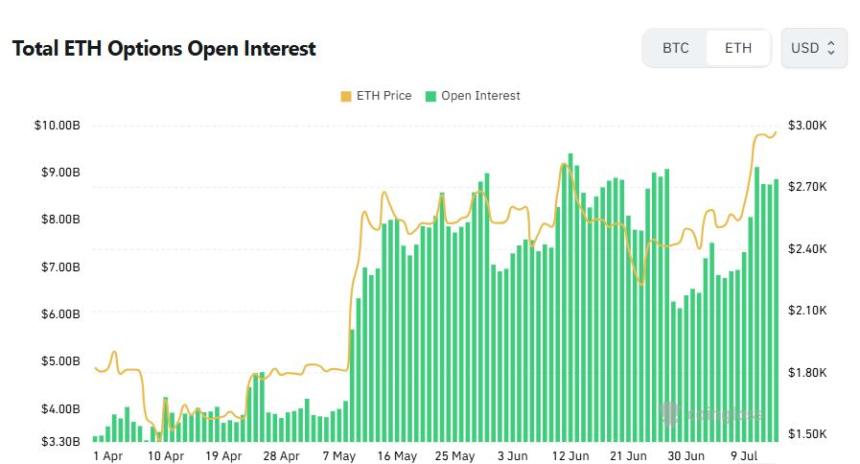Click the yellow ETH Price legend swatch

(346, 97)
